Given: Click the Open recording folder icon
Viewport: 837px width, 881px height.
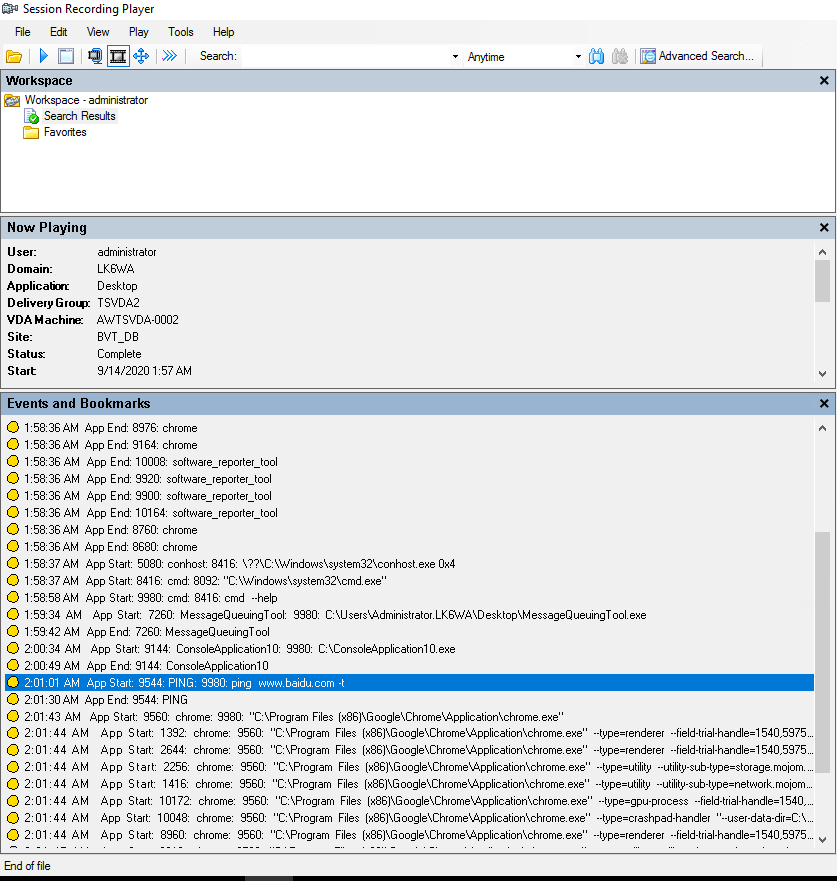Looking at the screenshot, I should click(14, 56).
